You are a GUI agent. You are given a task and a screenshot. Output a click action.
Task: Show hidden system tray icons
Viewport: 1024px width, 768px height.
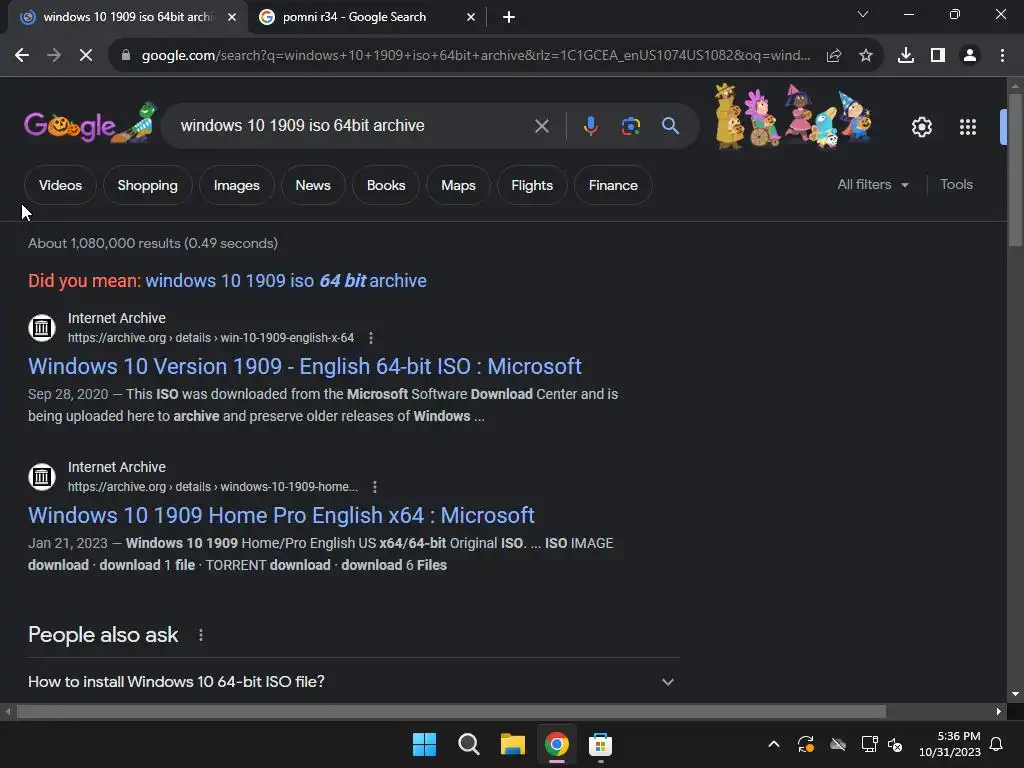tap(774, 744)
